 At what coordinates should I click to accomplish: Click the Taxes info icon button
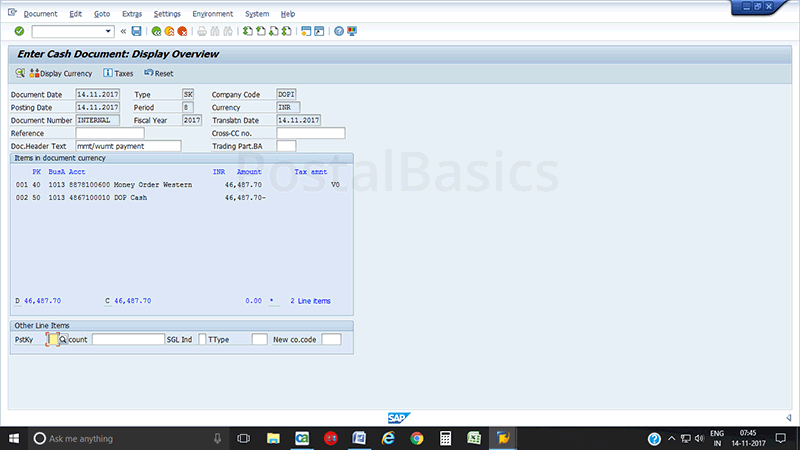118,73
